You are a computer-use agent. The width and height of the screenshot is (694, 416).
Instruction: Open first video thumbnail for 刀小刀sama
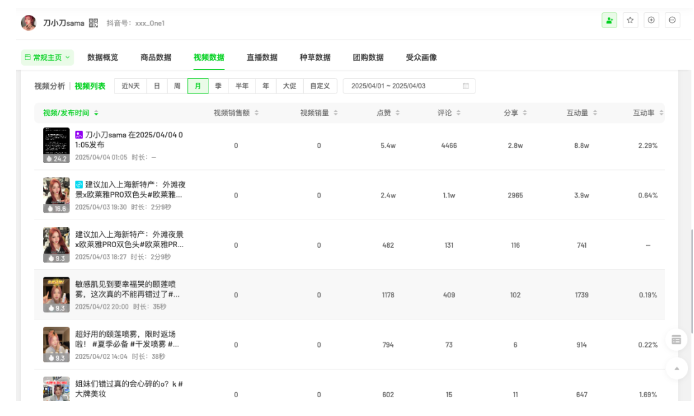pos(56,145)
